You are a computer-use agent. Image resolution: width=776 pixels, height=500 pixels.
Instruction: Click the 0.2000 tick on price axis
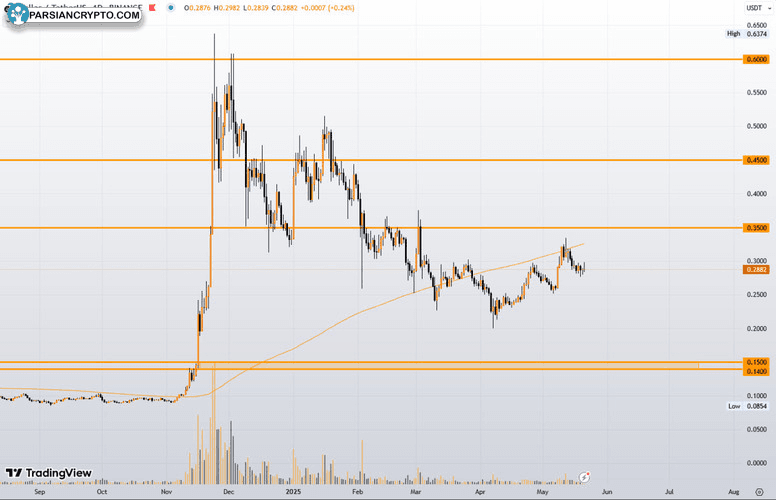pos(757,329)
